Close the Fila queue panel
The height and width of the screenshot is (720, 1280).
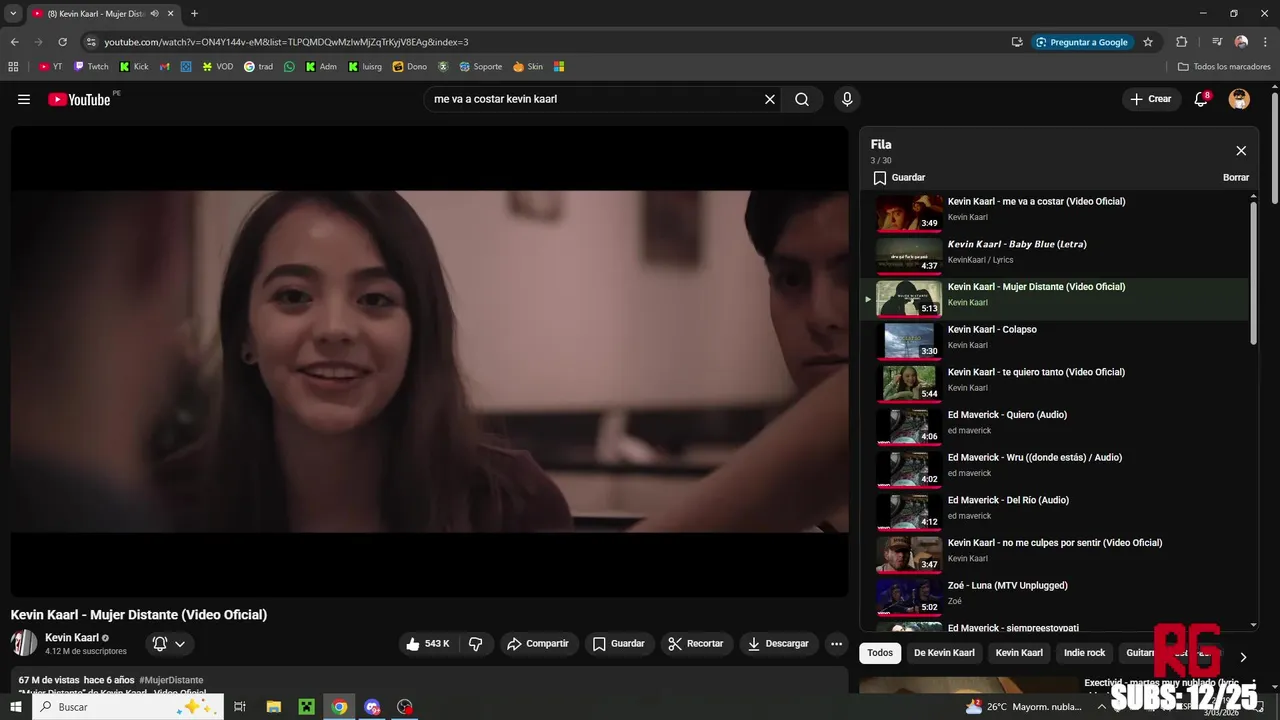click(1241, 151)
